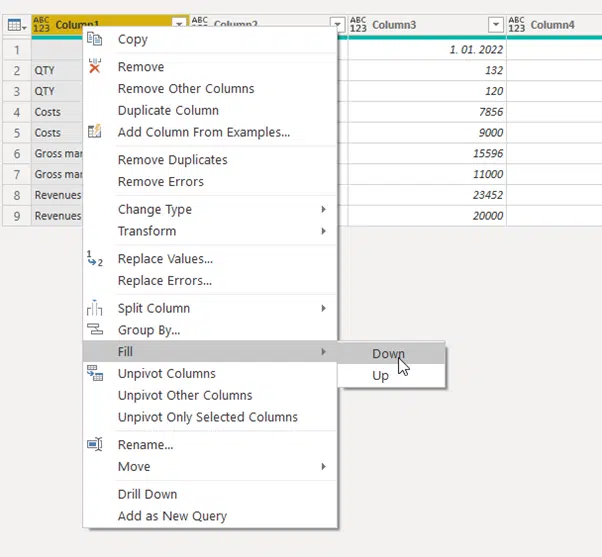Click the cell with value 23452

click(427, 195)
